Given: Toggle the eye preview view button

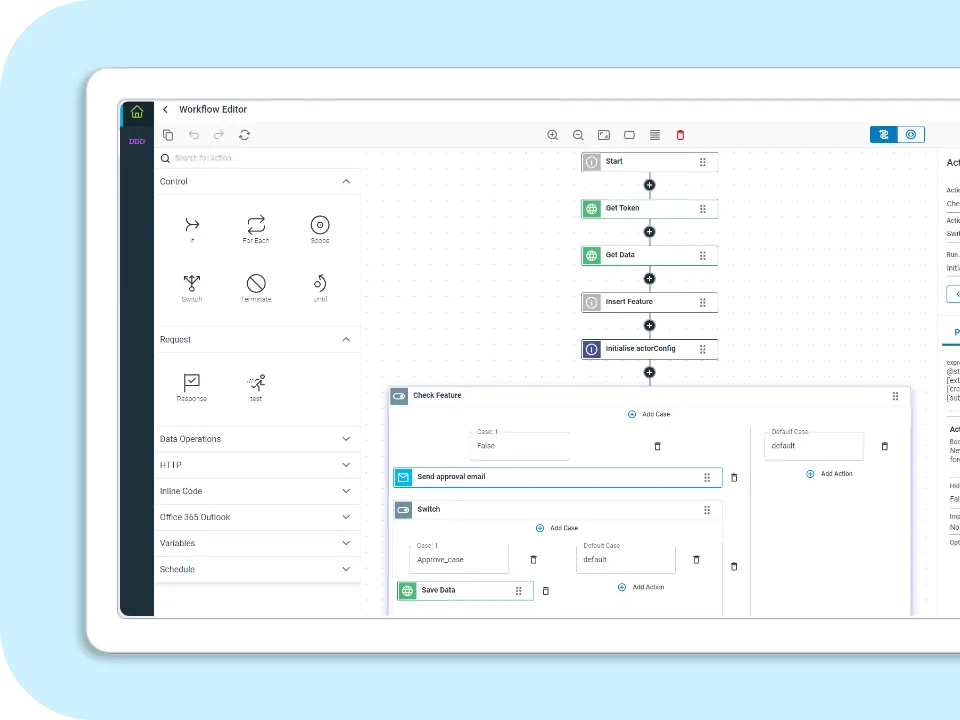Looking at the screenshot, I should tap(910, 135).
